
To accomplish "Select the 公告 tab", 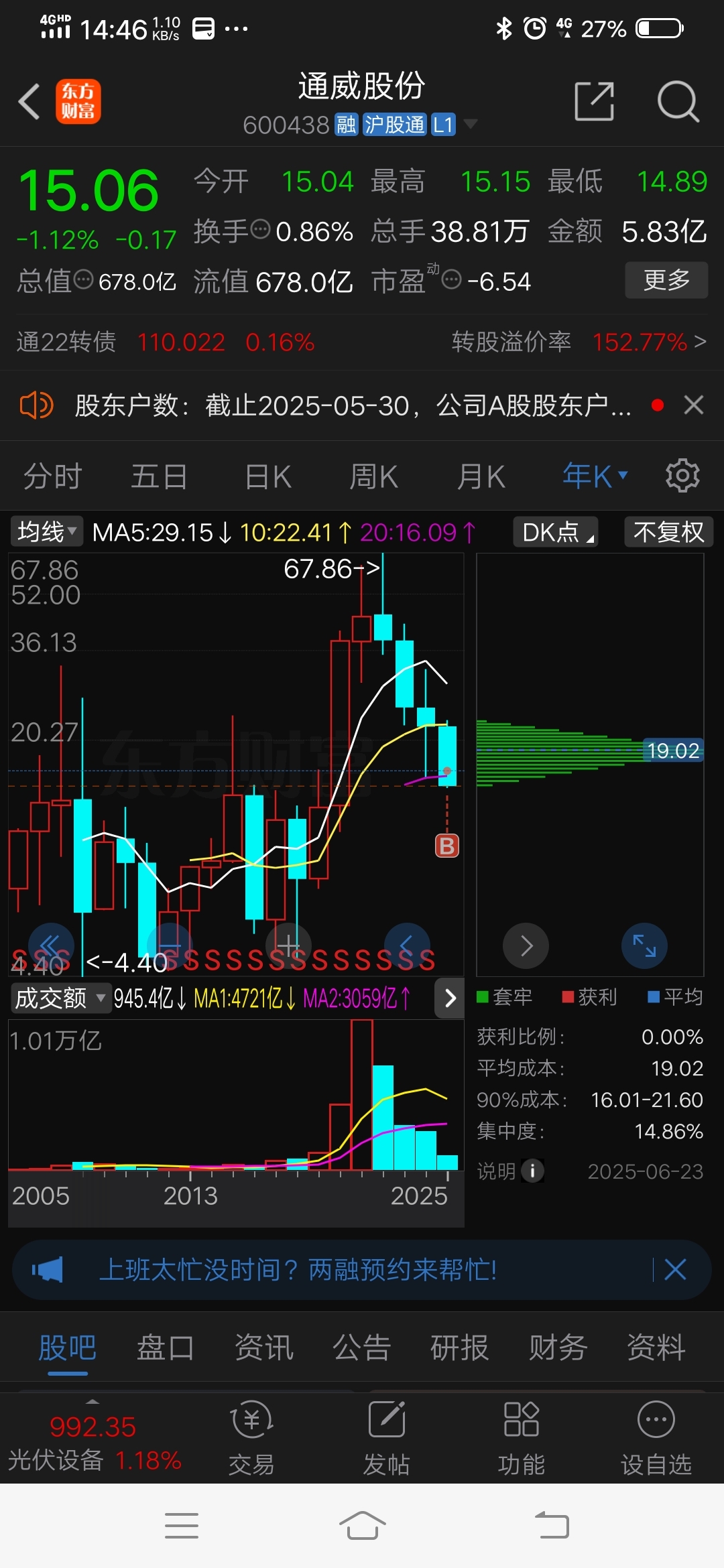I will (x=362, y=1348).
